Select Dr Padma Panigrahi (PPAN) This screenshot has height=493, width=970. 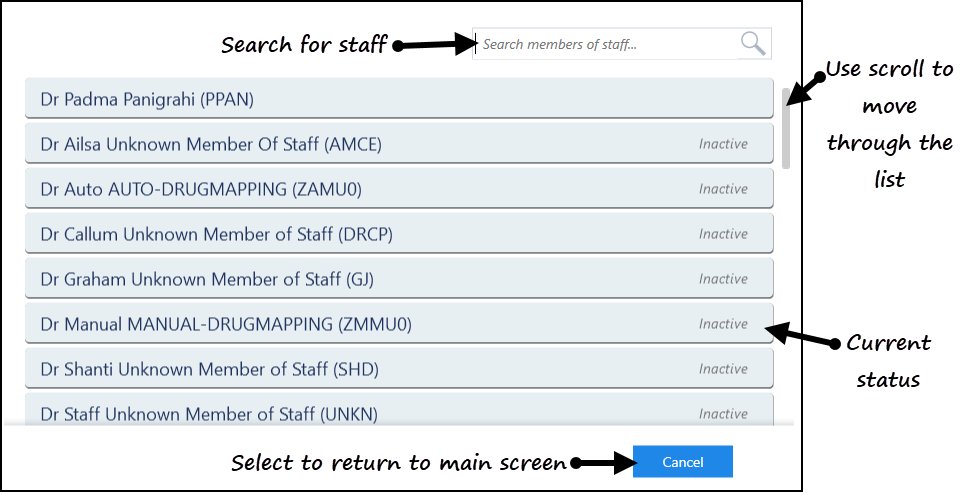click(x=399, y=98)
